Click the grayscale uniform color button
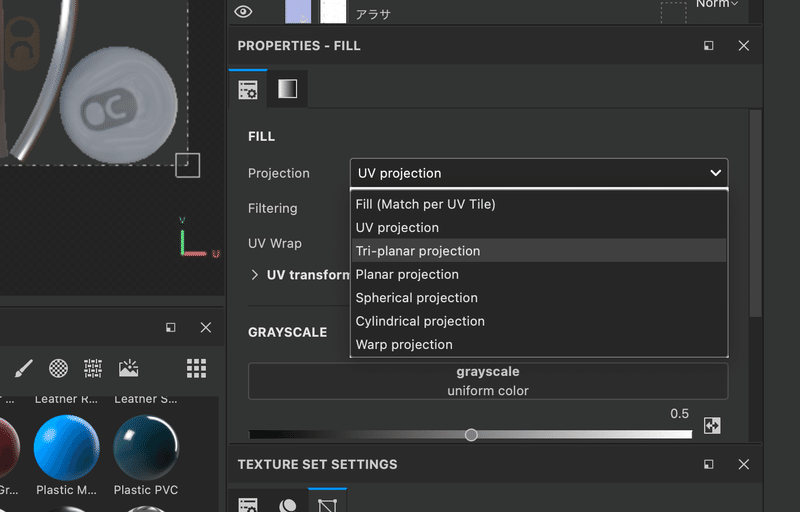 (488, 381)
